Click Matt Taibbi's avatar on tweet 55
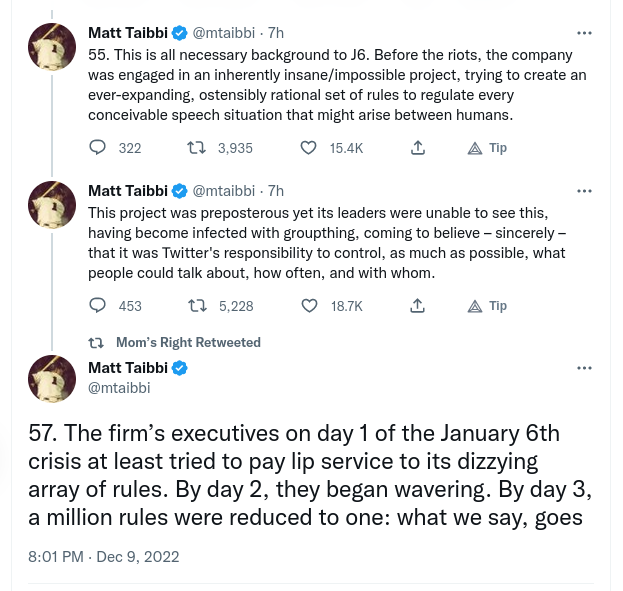 [x=52, y=47]
